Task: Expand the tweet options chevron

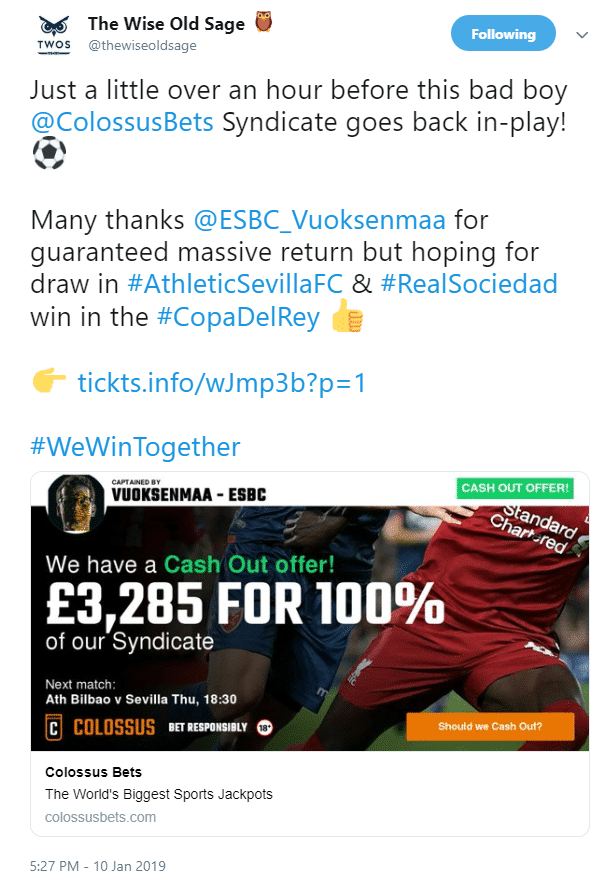Action: coord(582,35)
